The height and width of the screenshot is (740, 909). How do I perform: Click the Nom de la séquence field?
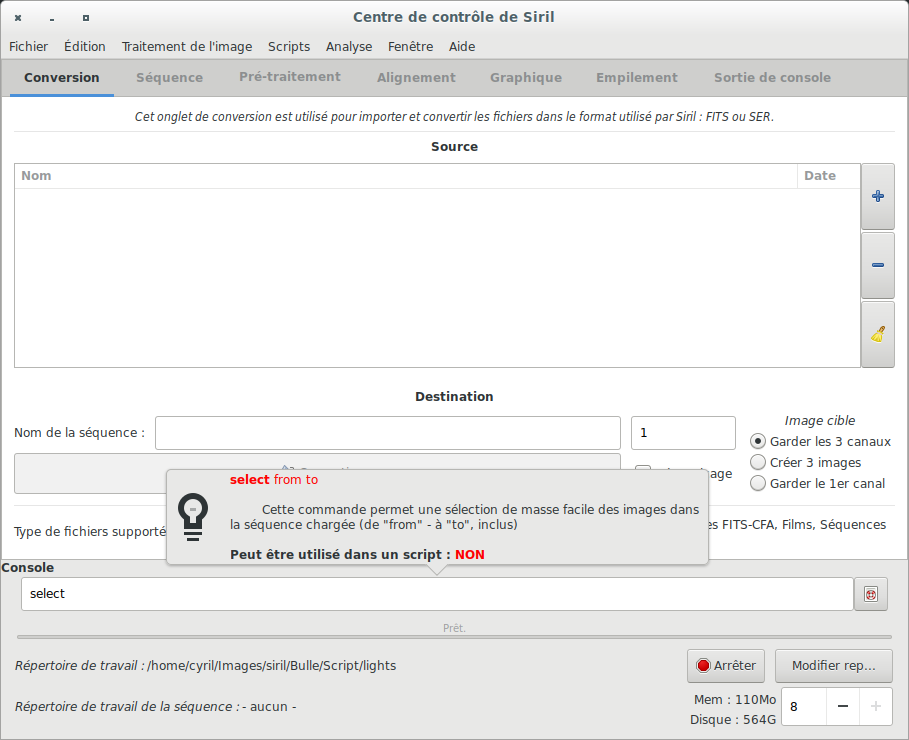[x=388, y=433]
